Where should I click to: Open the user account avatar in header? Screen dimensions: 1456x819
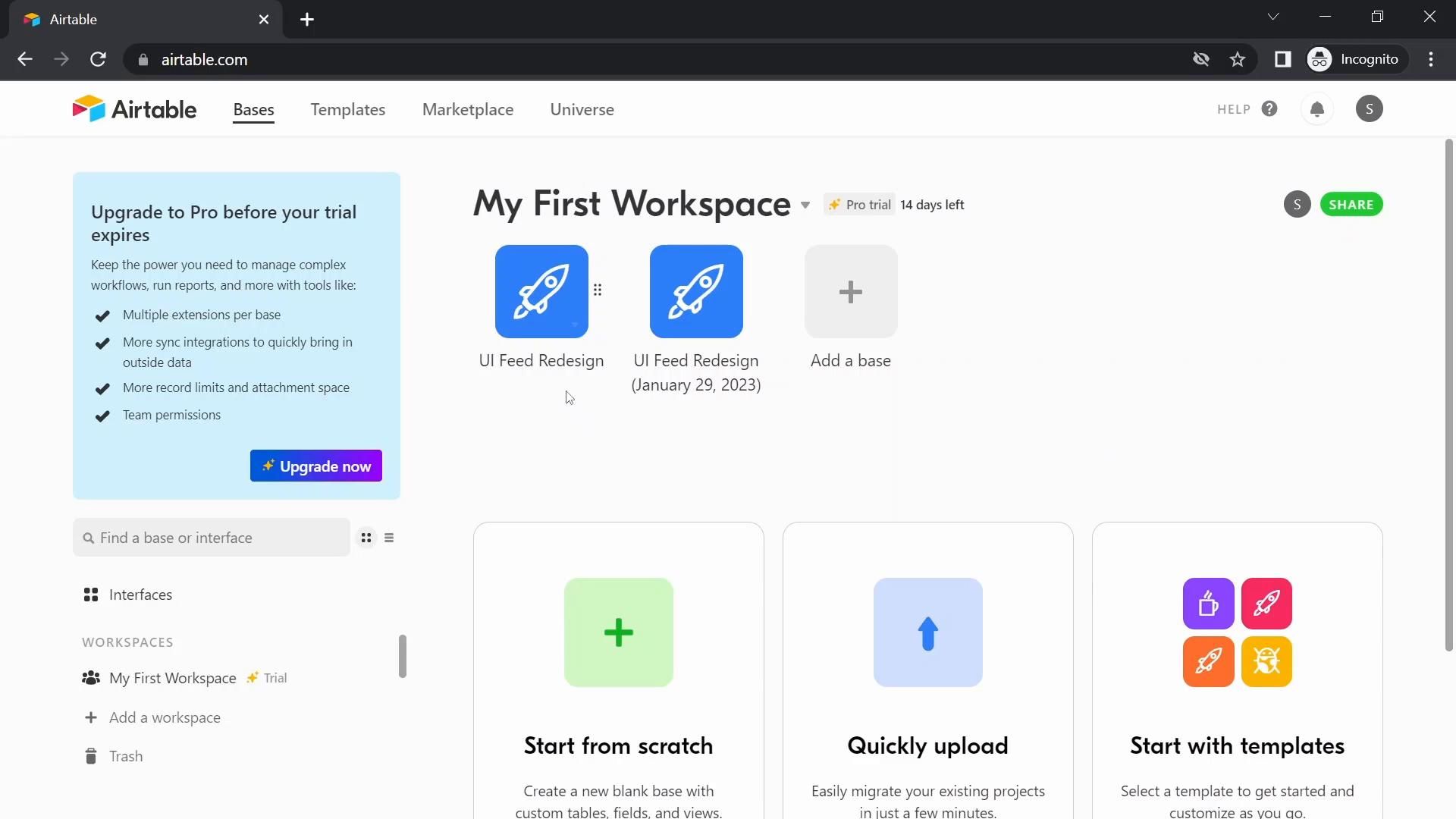1369,109
